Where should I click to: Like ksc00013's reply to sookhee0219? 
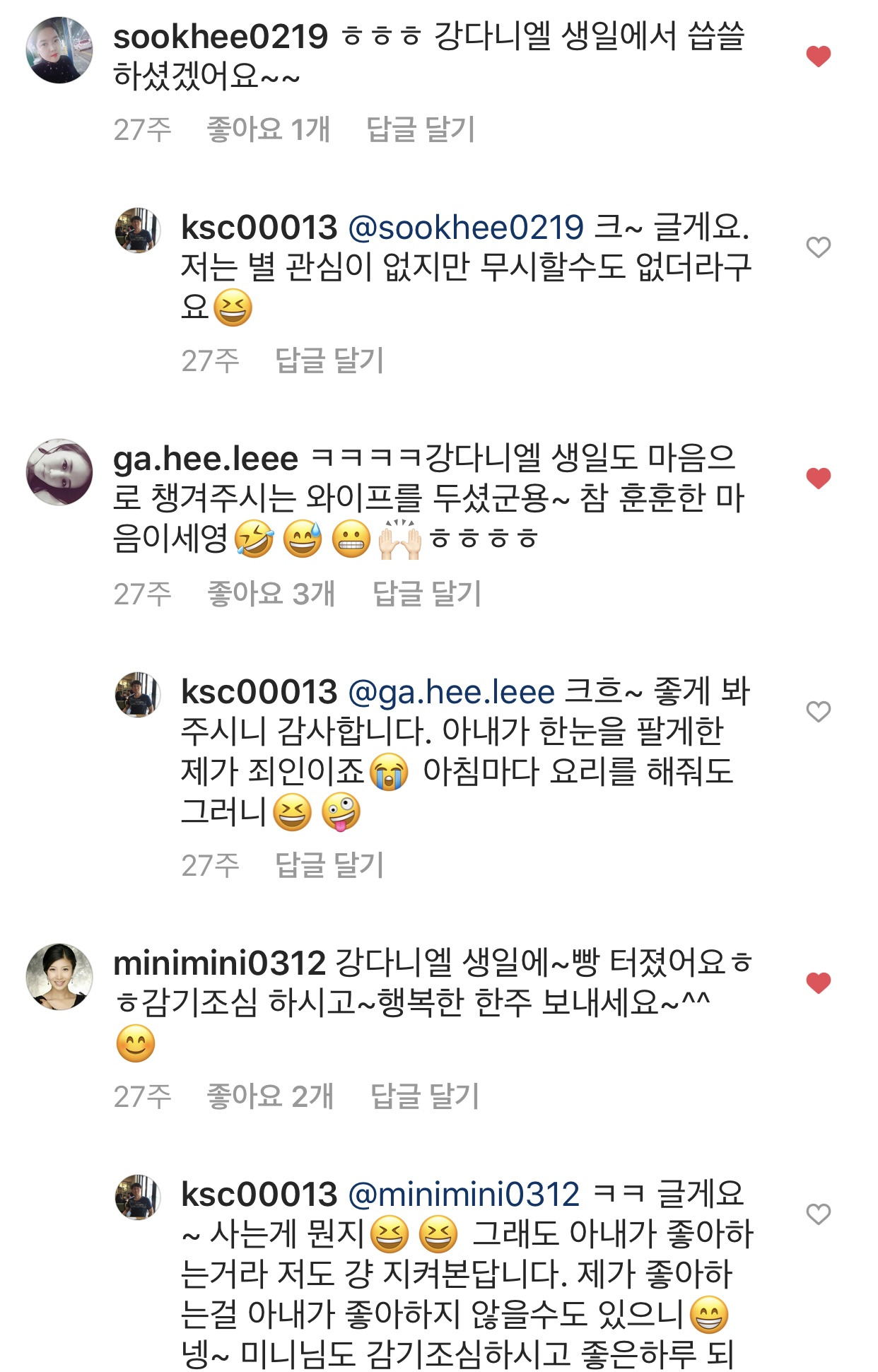(x=818, y=247)
